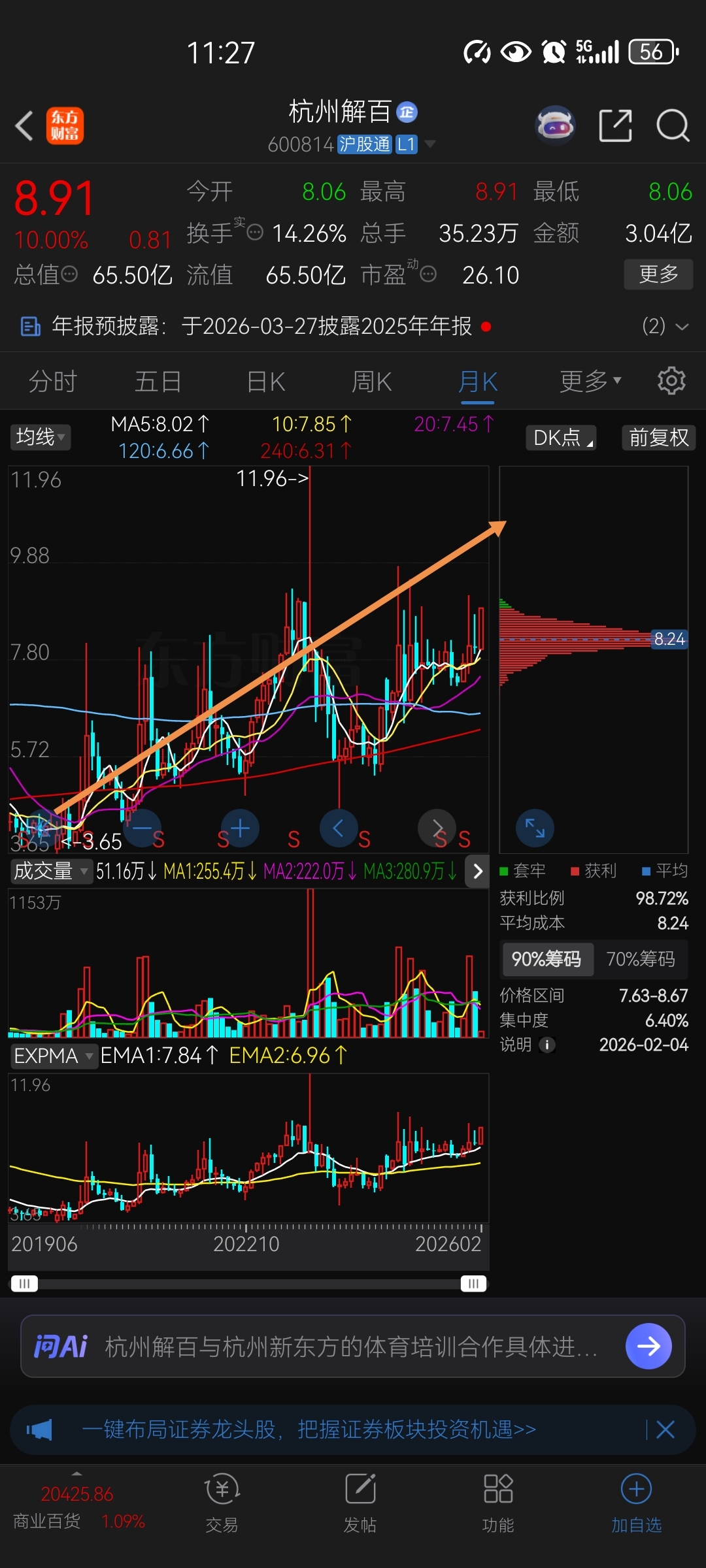Select the 月K tab
This screenshot has height=1568, width=706.
click(x=478, y=381)
